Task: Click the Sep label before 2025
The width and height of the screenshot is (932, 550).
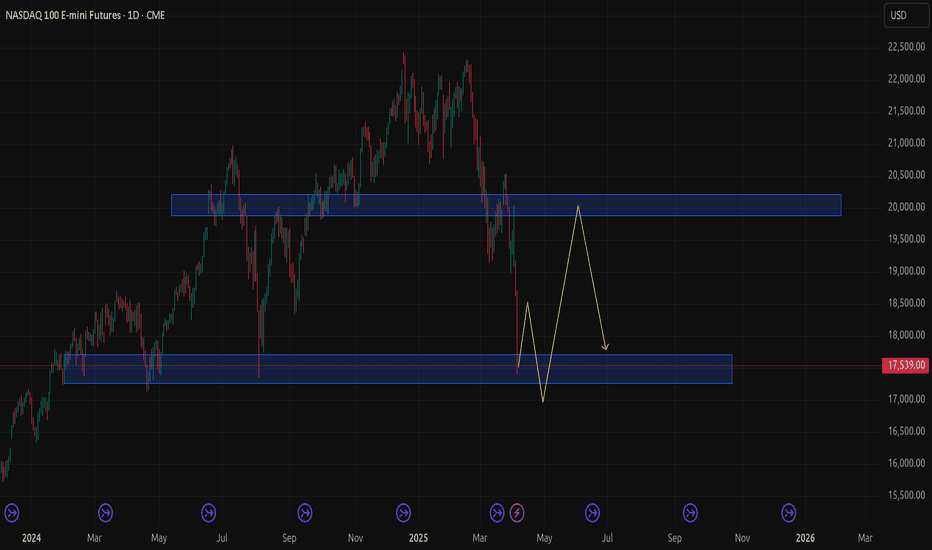Action: pyautogui.click(x=289, y=538)
